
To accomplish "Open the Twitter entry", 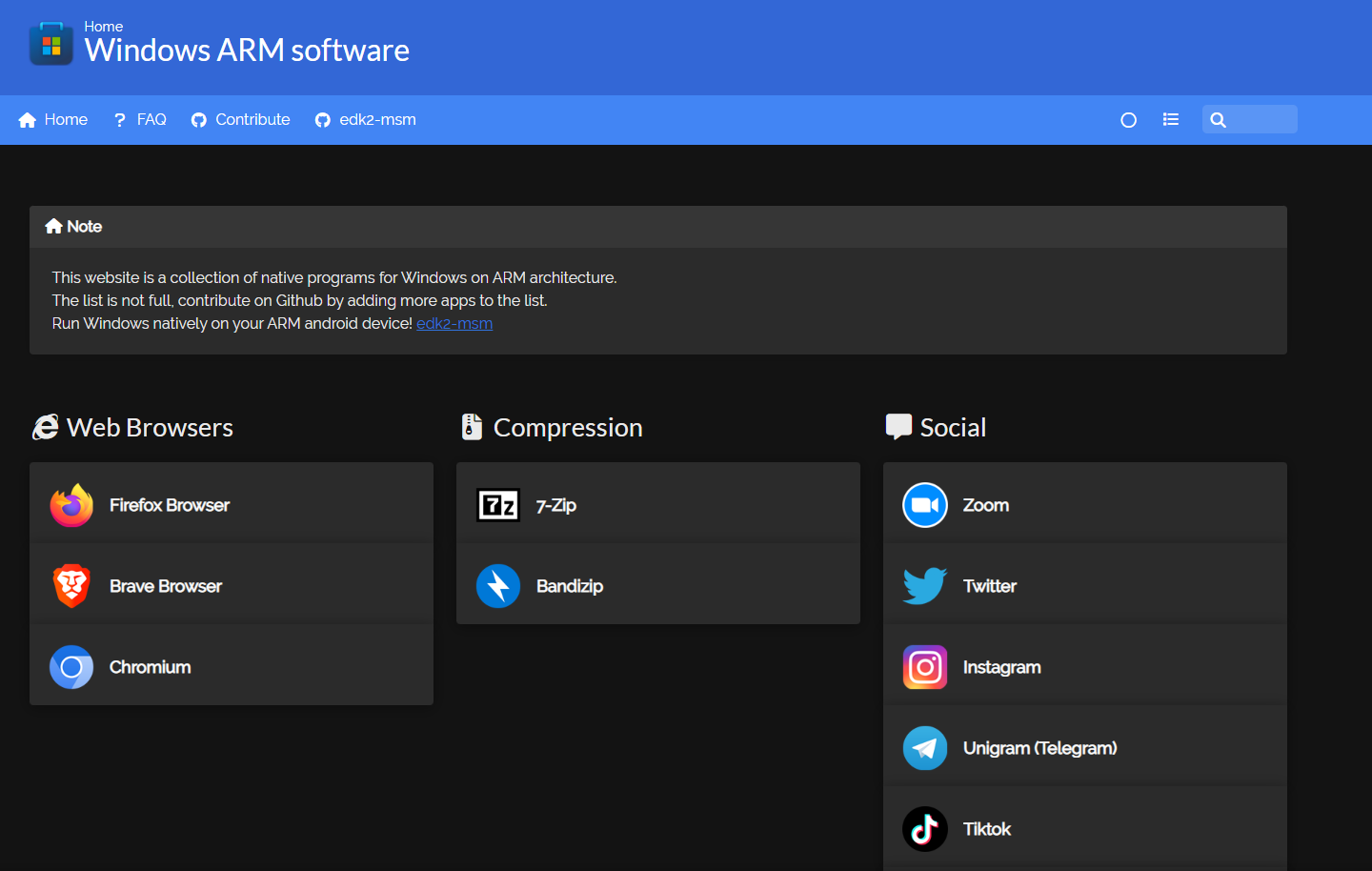I will click(1085, 586).
